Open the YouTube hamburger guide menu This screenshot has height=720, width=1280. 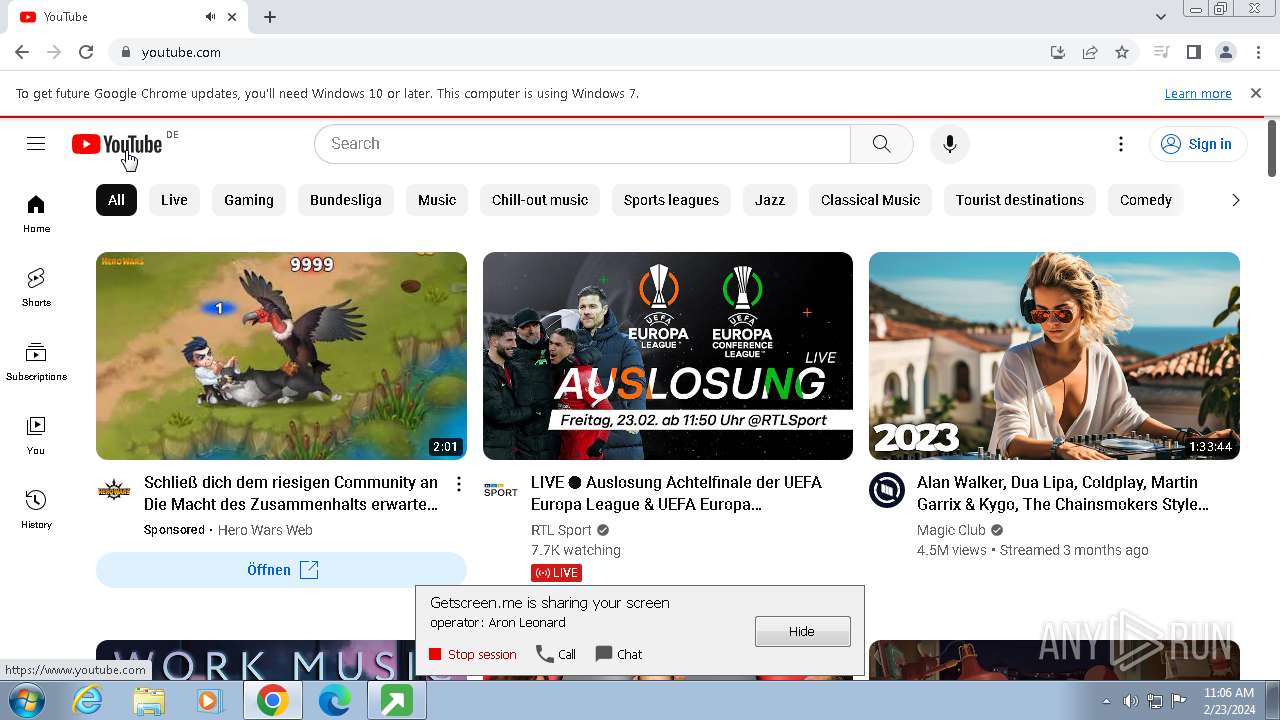coord(36,144)
